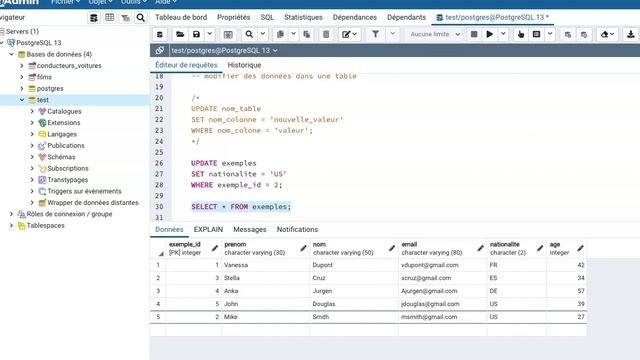Click the filter funnel icon
The height and width of the screenshot is (360, 640).
[x=375, y=34]
